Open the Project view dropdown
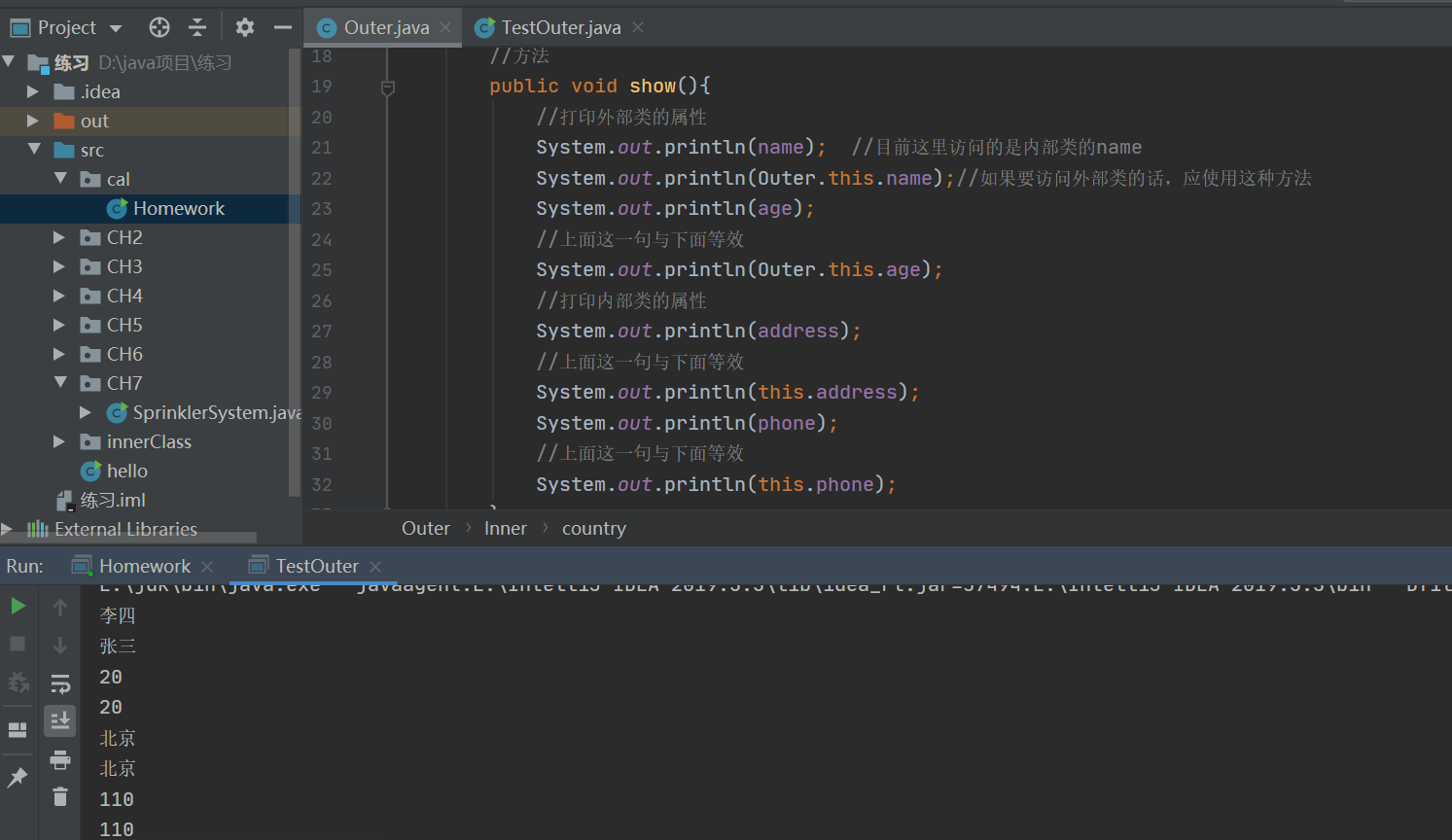1452x840 pixels. tap(116, 28)
